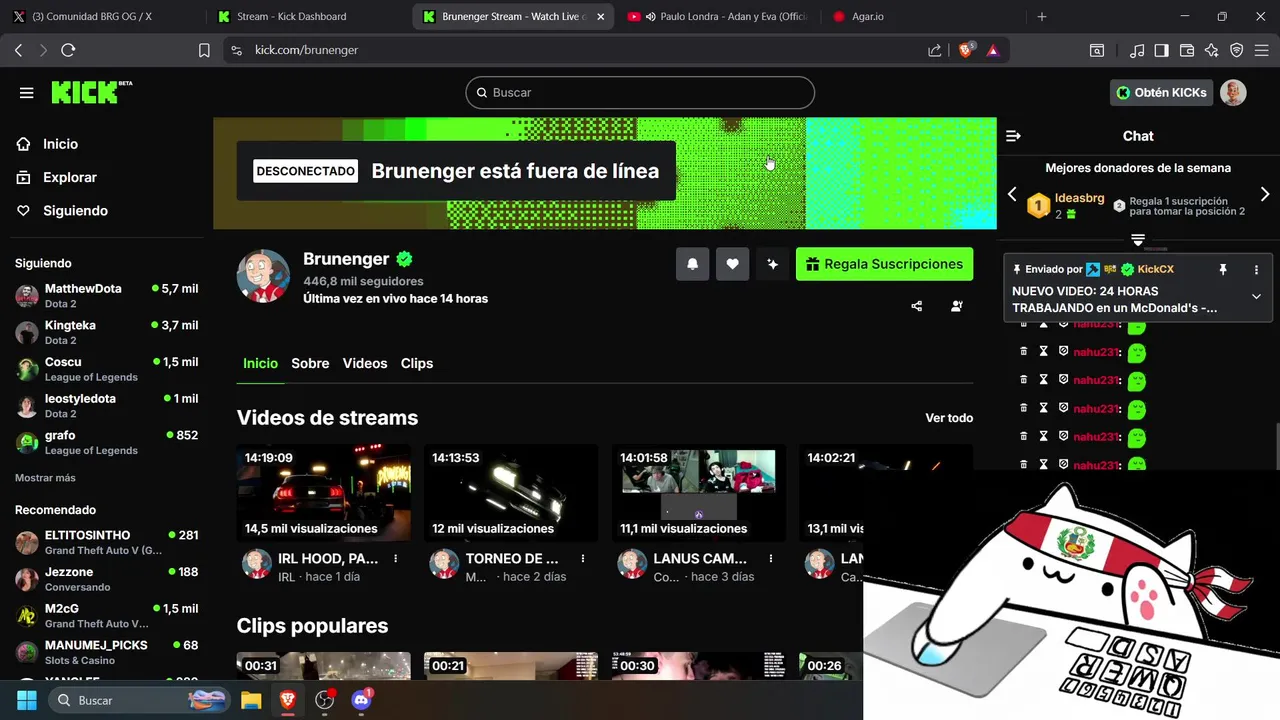Unpin the pinned KickCX chat message

point(1222,270)
